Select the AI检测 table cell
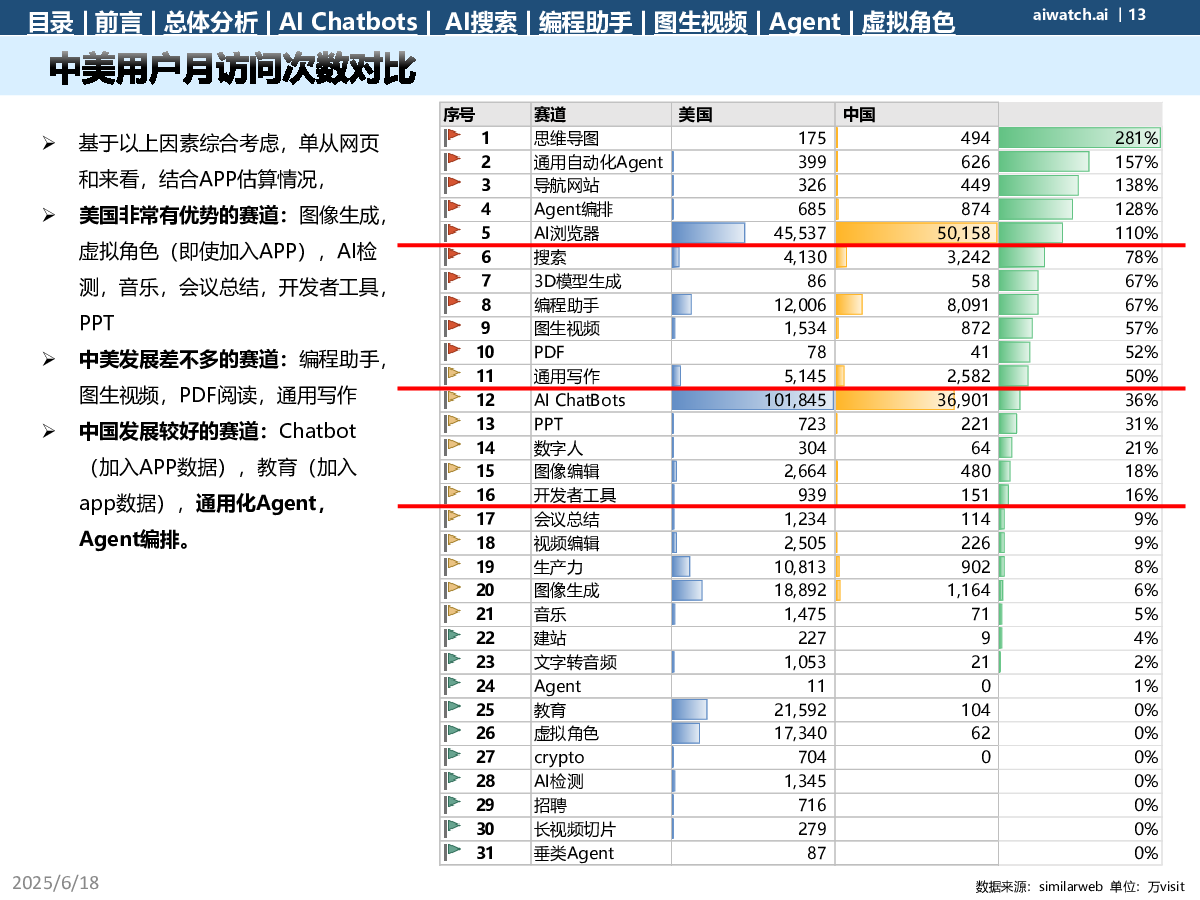This screenshot has width=1200, height=900. (600, 781)
